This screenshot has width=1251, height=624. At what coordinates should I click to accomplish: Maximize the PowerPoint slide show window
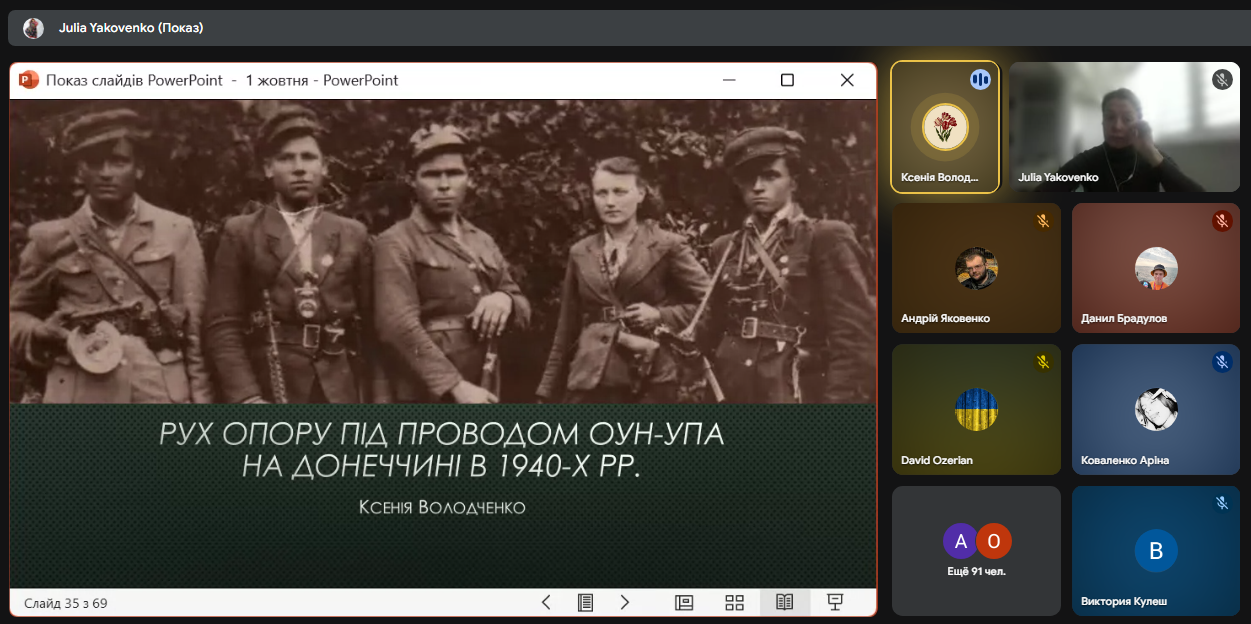click(x=787, y=80)
